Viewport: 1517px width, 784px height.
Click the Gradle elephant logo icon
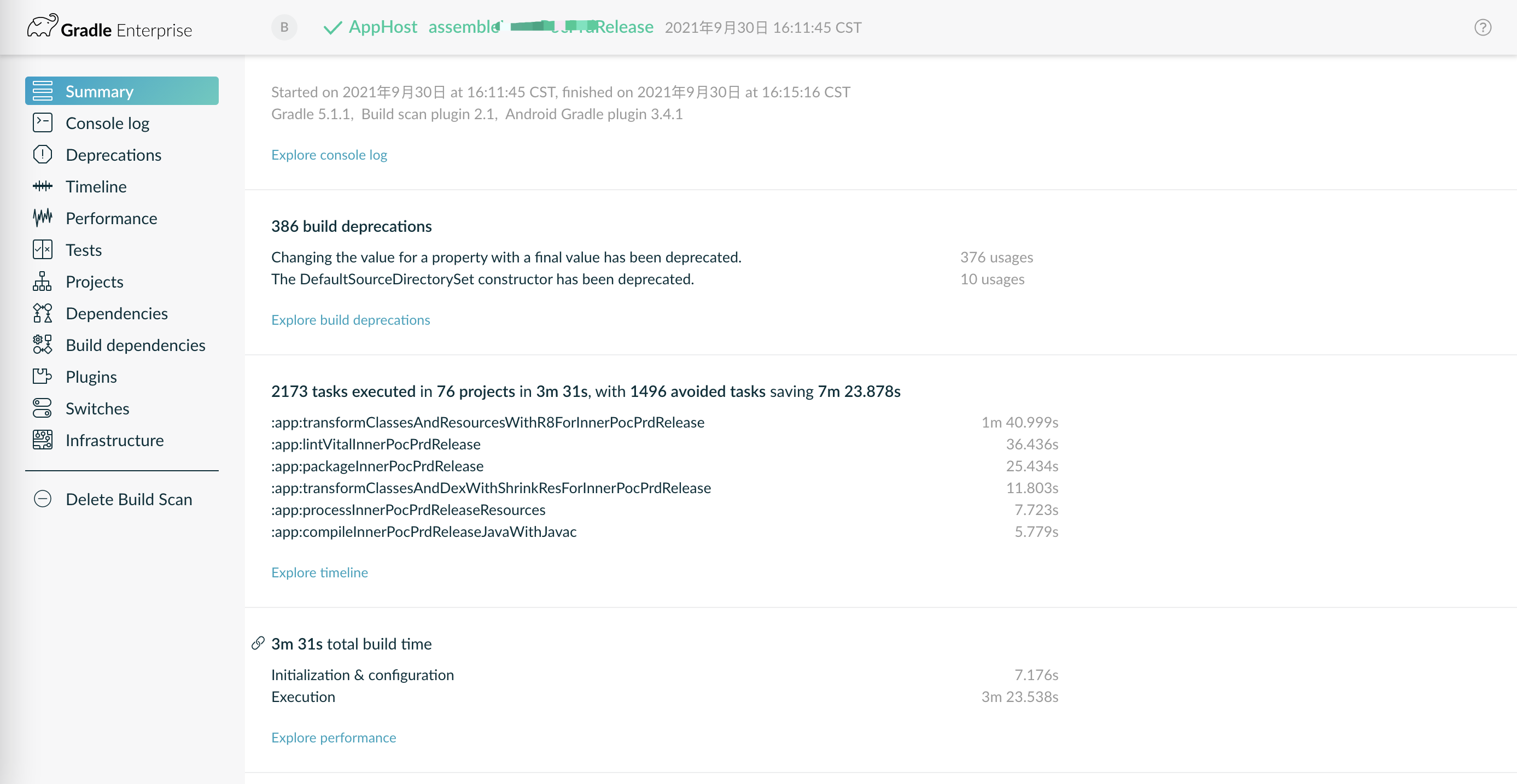click(x=43, y=26)
